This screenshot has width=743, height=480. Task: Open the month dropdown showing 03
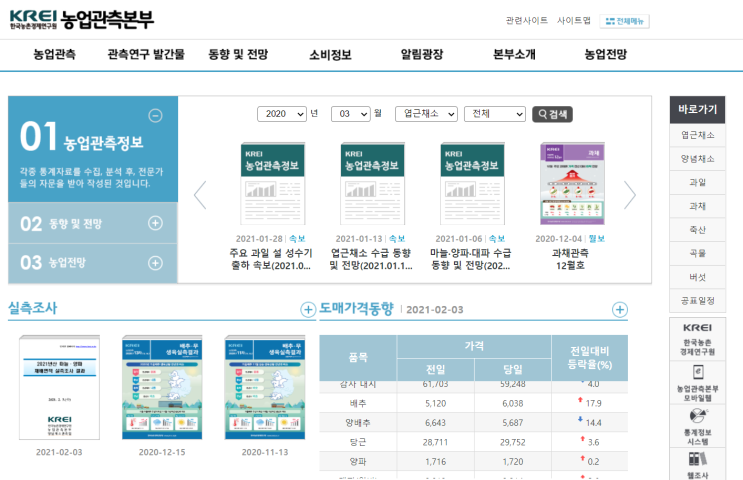click(x=351, y=114)
